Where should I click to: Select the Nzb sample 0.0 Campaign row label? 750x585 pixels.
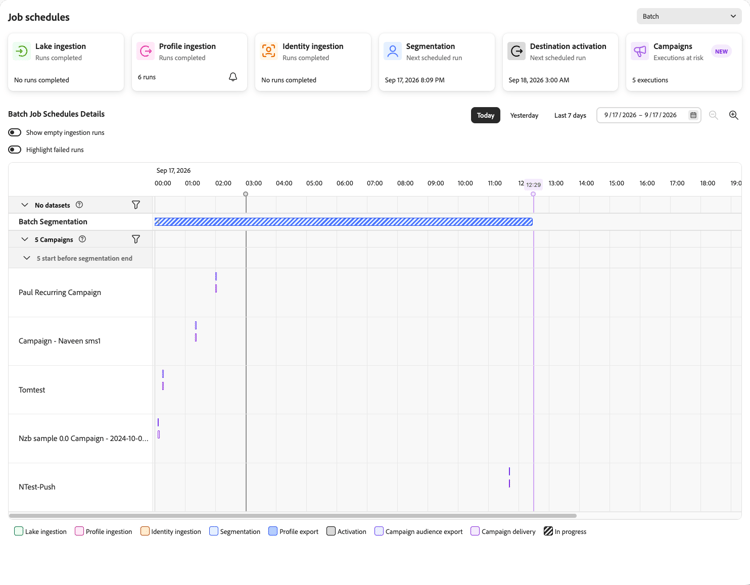(83, 439)
